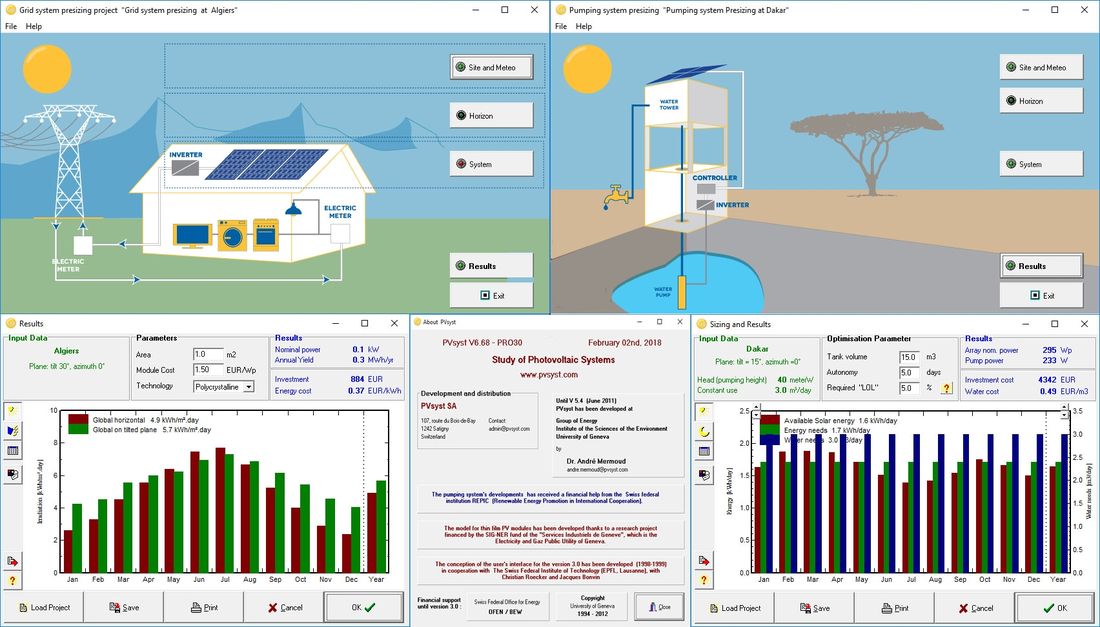Click the left axis scale down arrow in pumping chart
This screenshot has width=1100, height=627.
pos(756,415)
